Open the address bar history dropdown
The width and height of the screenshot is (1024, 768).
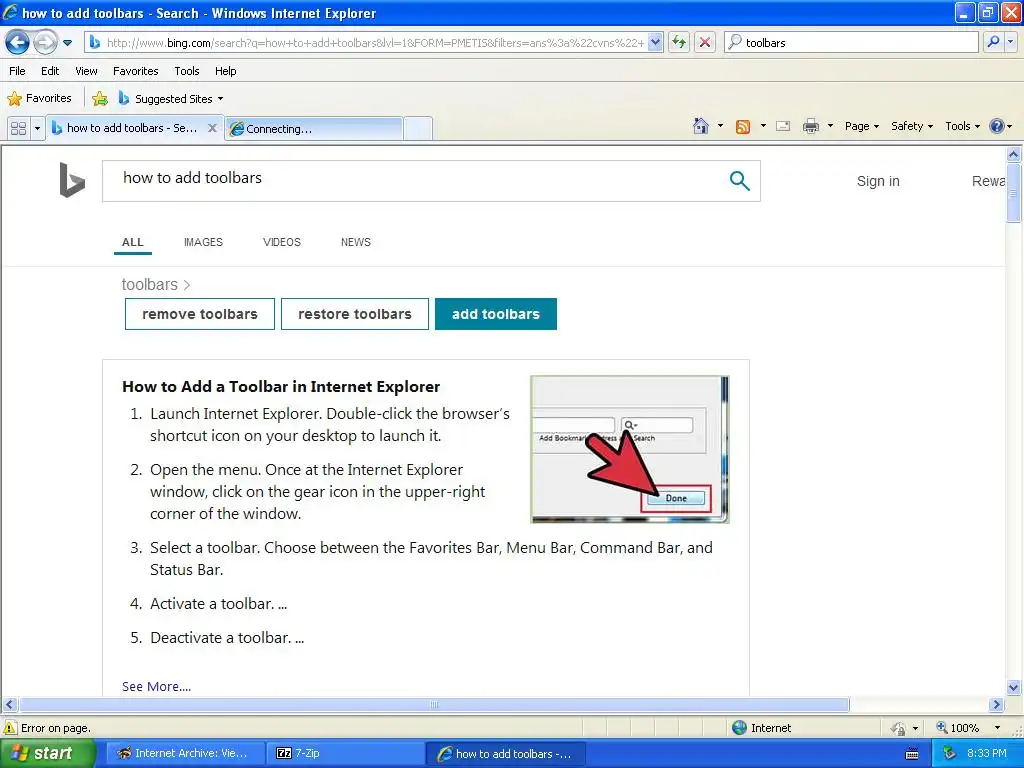[x=656, y=42]
